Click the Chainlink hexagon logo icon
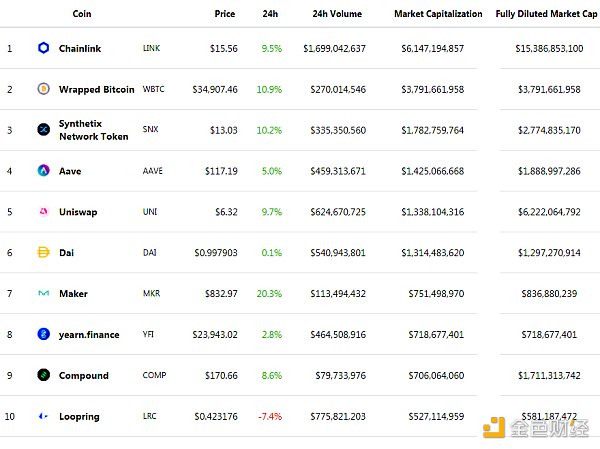The height and width of the screenshot is (449, 600). point(43,48)
